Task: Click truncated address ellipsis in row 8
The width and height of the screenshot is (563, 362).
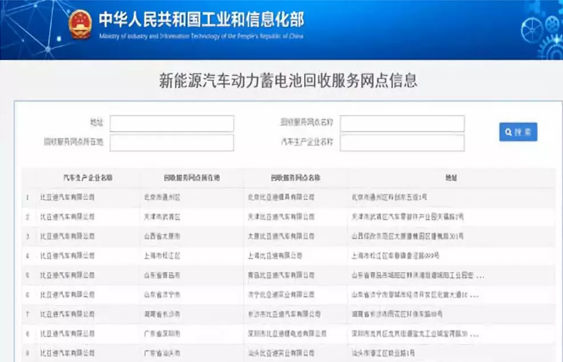Action: tap(474, 335)
